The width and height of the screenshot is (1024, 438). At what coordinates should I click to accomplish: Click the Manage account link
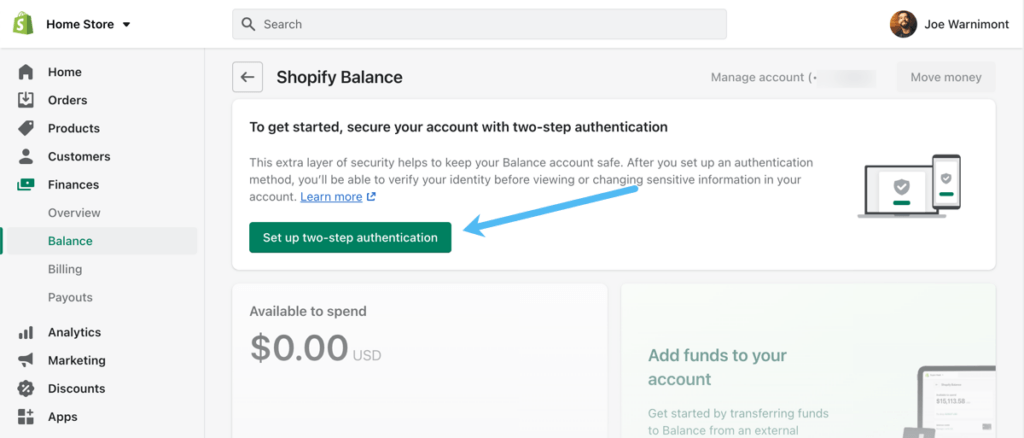(x=756, y=77)
